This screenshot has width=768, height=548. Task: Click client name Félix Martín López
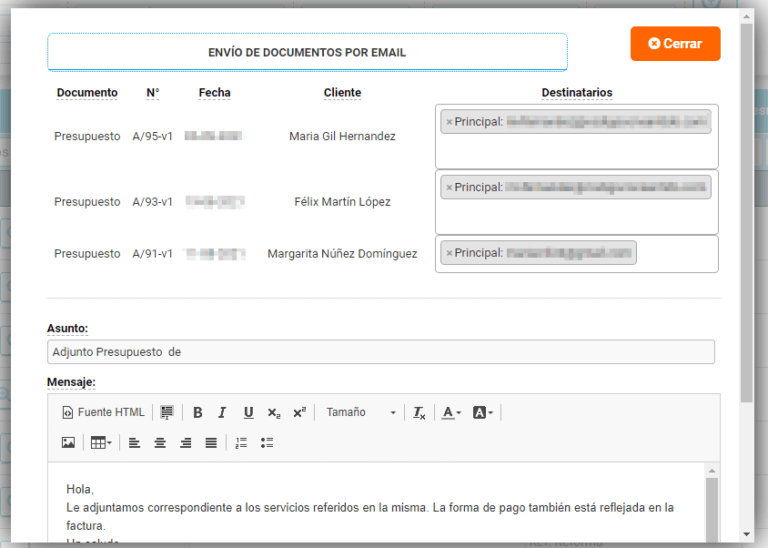click(342, 202)
